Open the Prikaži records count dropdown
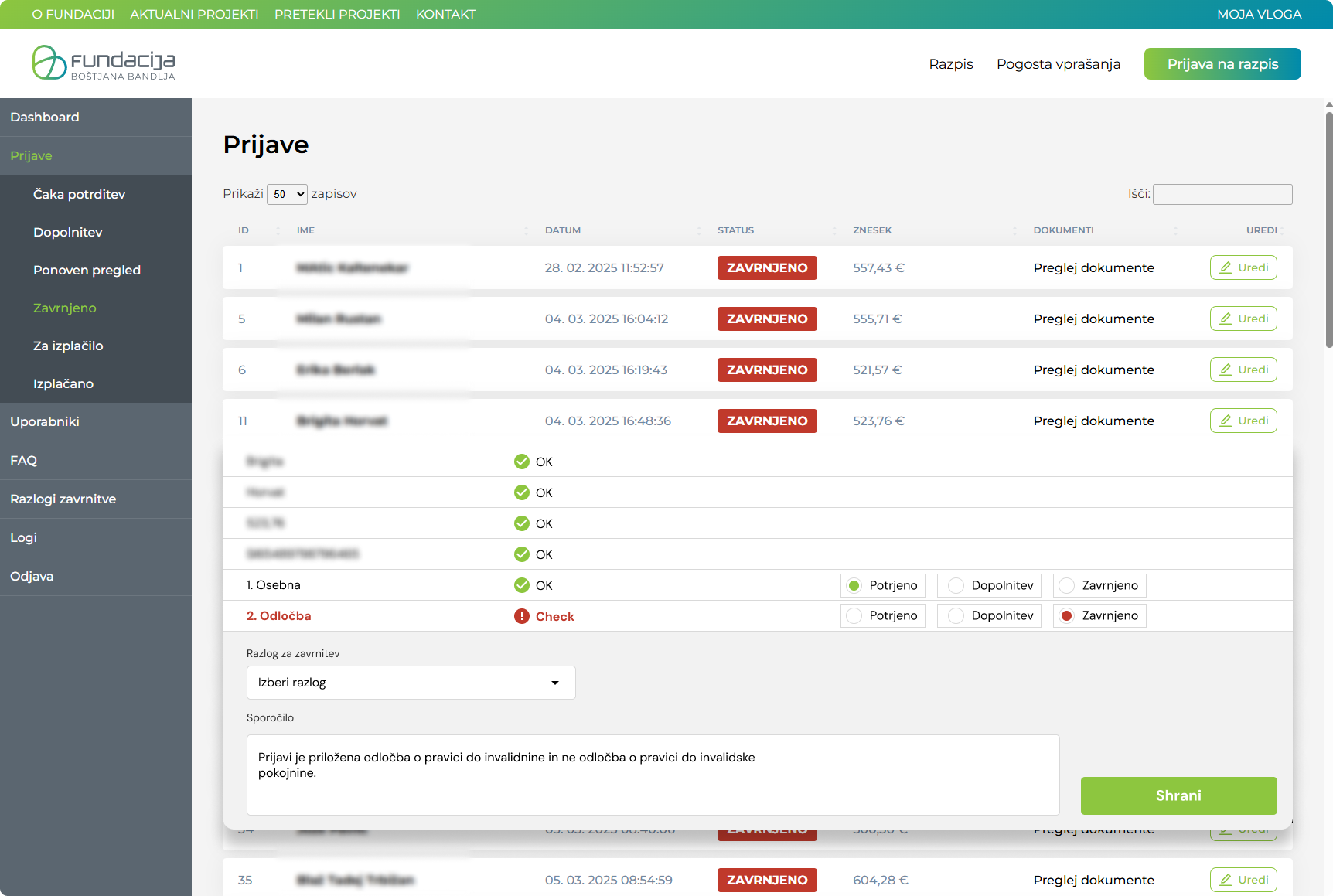Image resolution: width=1333 pixels, height=896 pixels. pos(287,194)
